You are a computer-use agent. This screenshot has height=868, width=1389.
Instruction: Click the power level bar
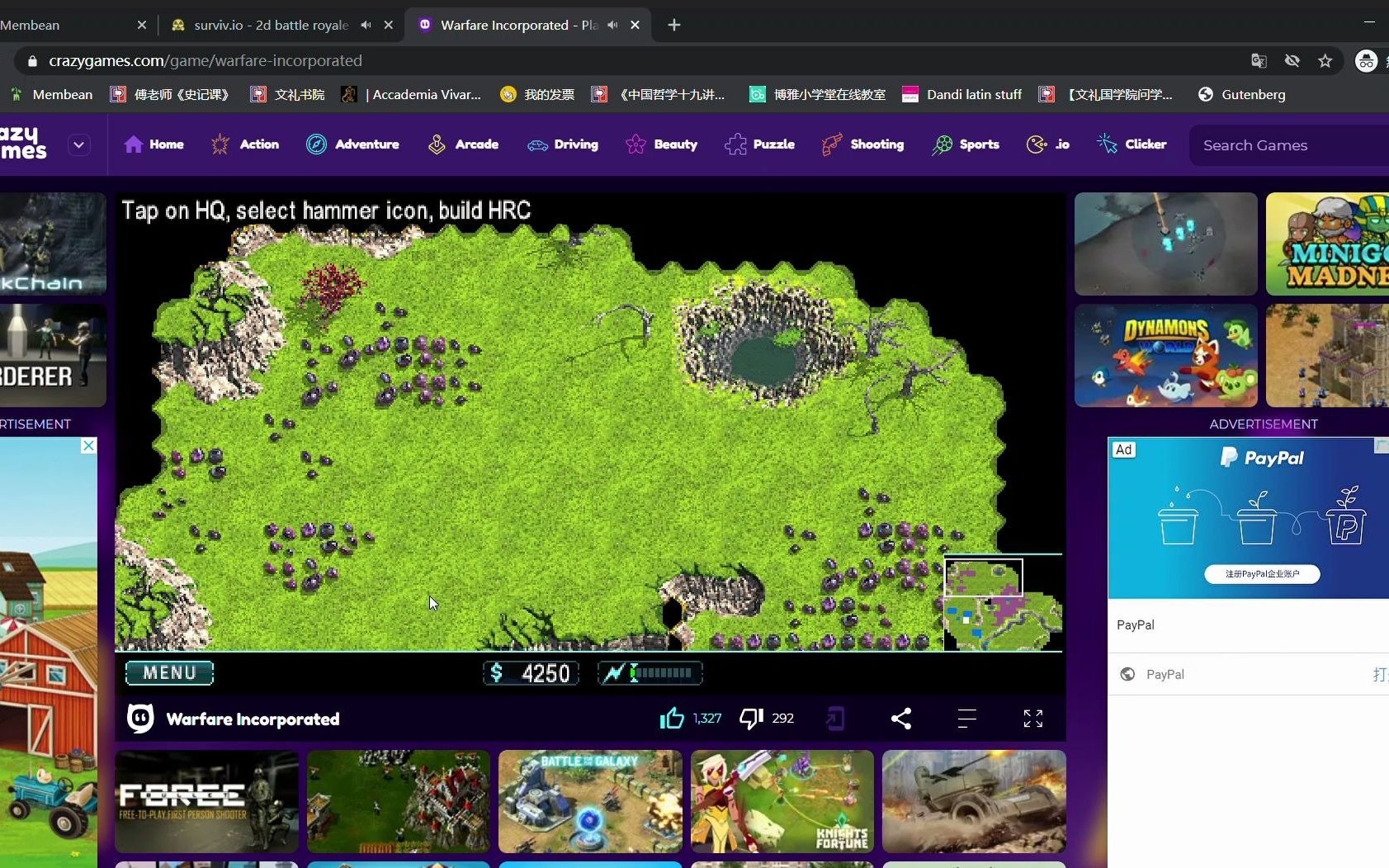tap(650, 673)
